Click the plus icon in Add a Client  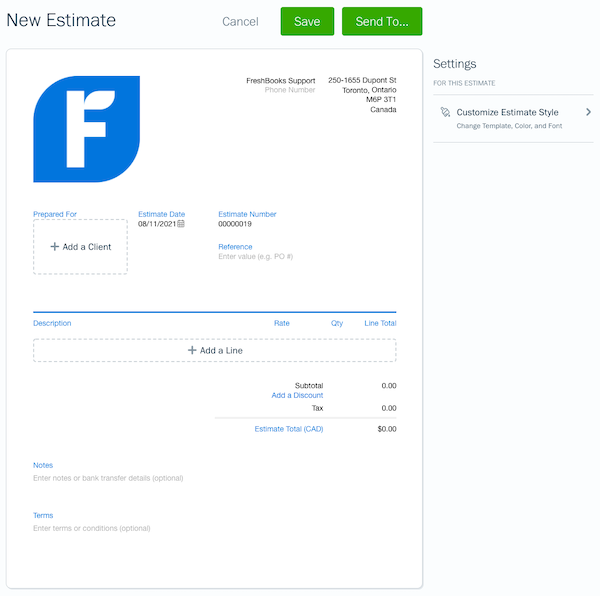(55, 247)
